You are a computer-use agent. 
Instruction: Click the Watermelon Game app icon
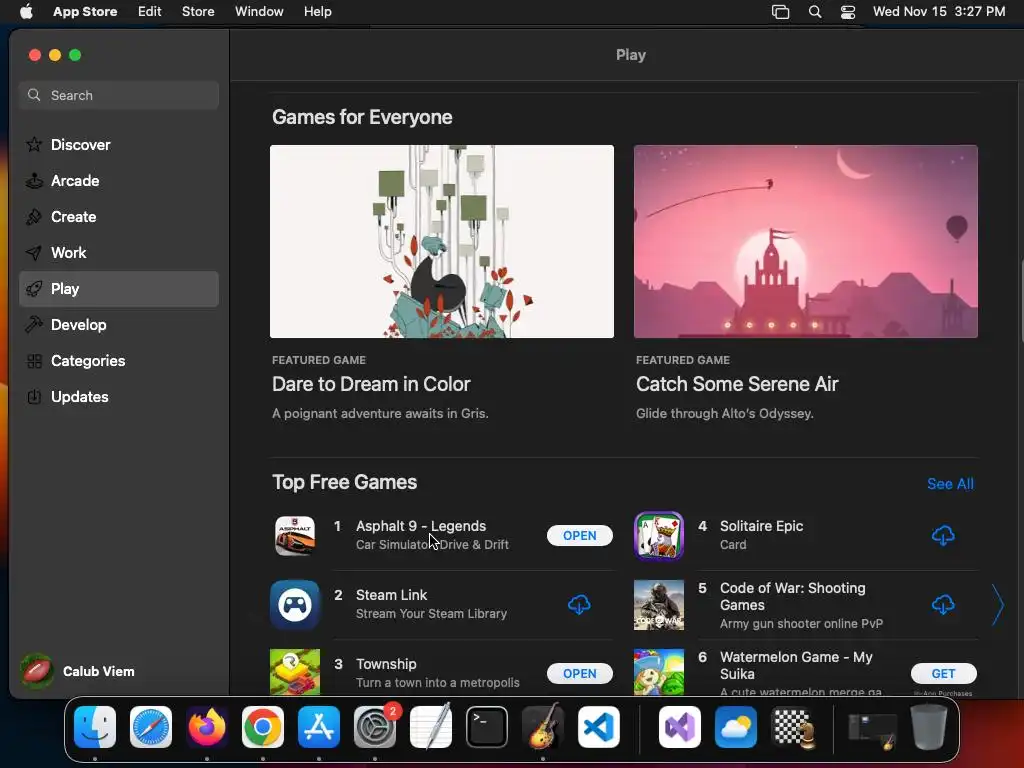[x=659, y=672]
